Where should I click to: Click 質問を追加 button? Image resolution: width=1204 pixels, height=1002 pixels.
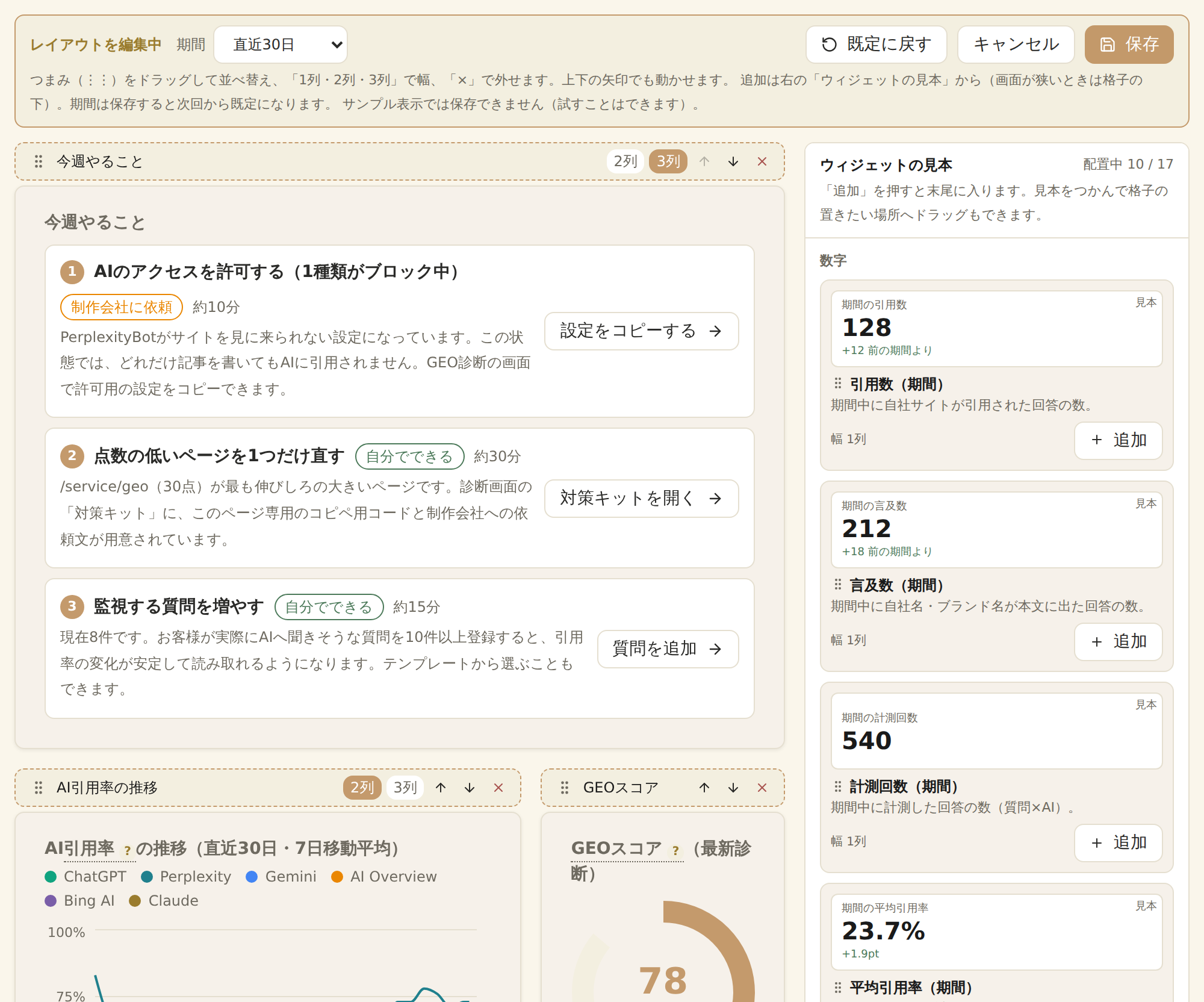[x=668, y=649]
